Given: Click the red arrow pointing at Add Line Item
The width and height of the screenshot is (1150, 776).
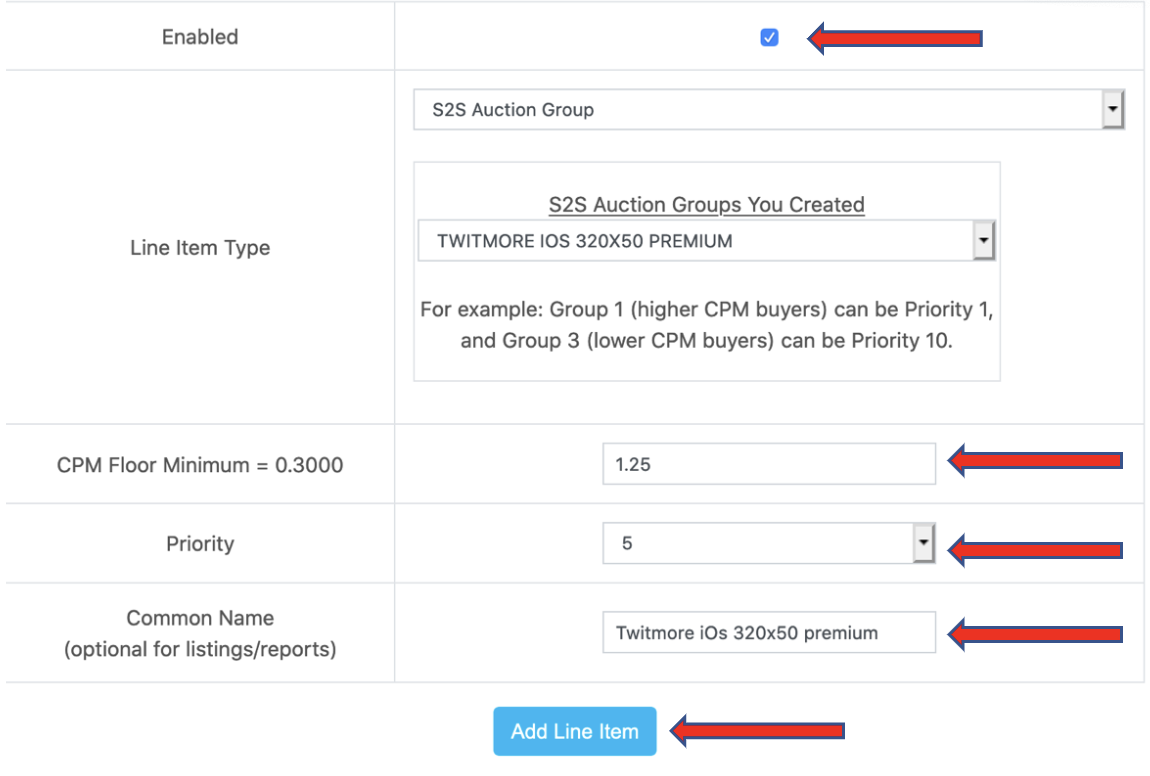Looking at the screenshot, I should click(x=757, y=731).
